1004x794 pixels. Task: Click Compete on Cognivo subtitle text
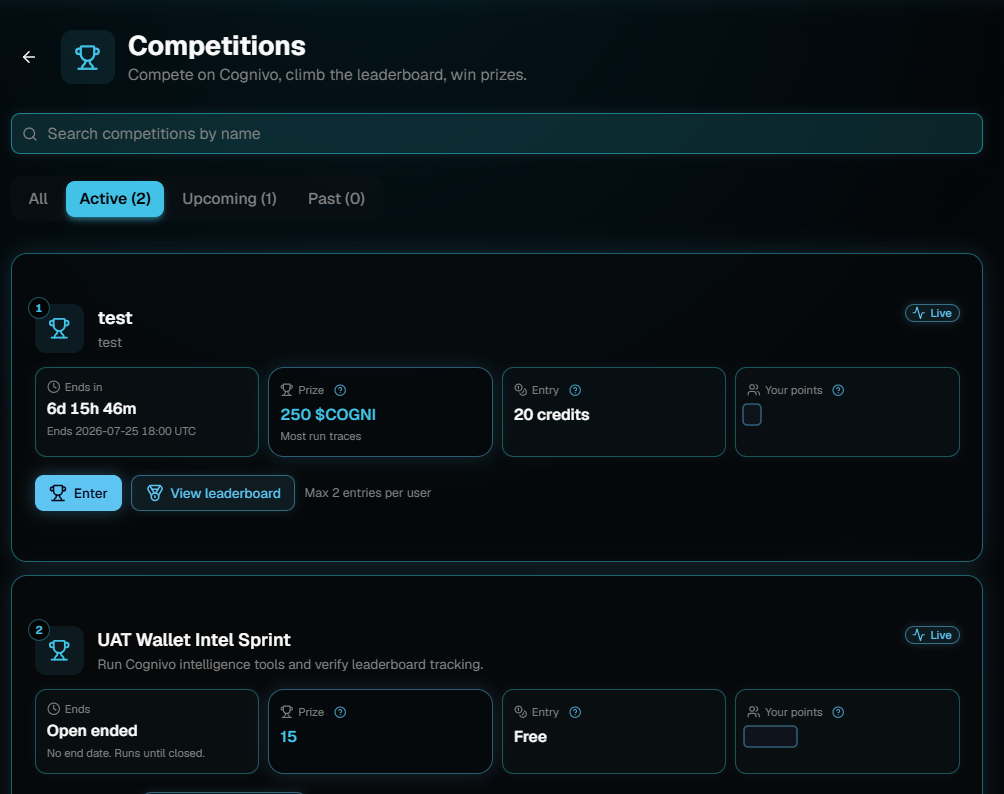coord(327,75)
